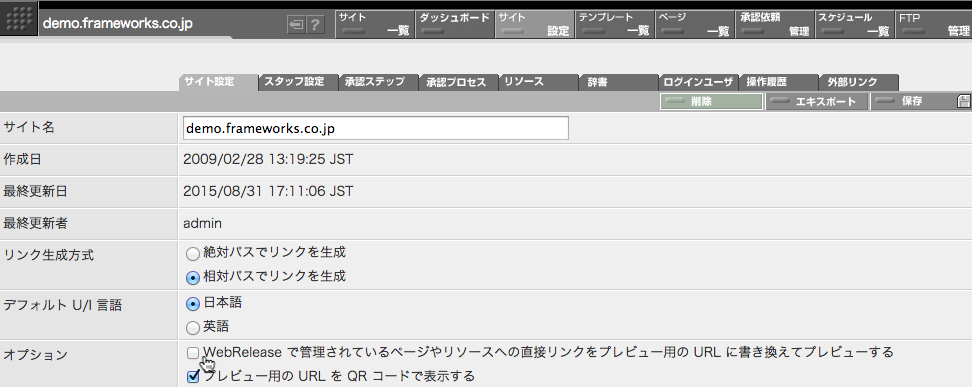972x387 pixels.
Task: Click the デフォルト U/I 言語 row label
Action: click(63, 305)
